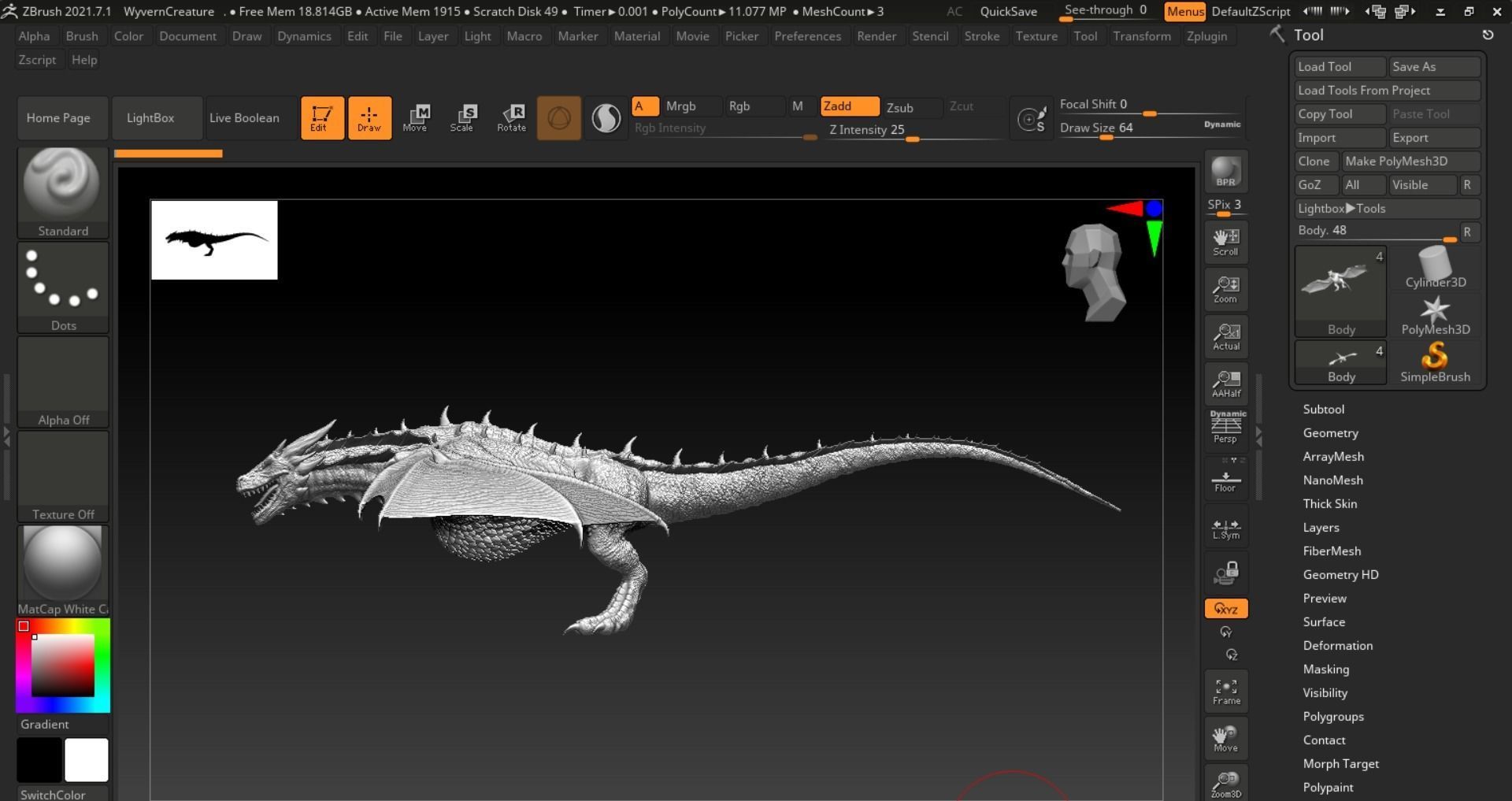Adjust the Z Intensity slider
The height and width of the screenshot is (801, 1512).
[x=912, y=131]
